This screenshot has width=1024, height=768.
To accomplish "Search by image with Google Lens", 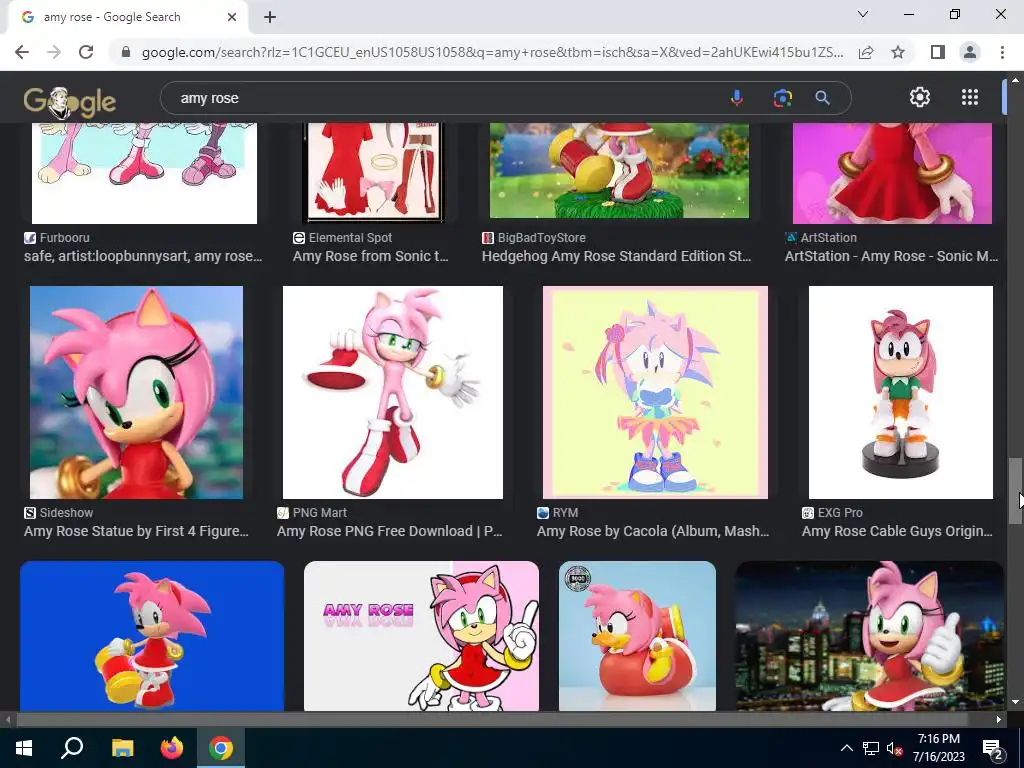I will click(x=782, y=98).
